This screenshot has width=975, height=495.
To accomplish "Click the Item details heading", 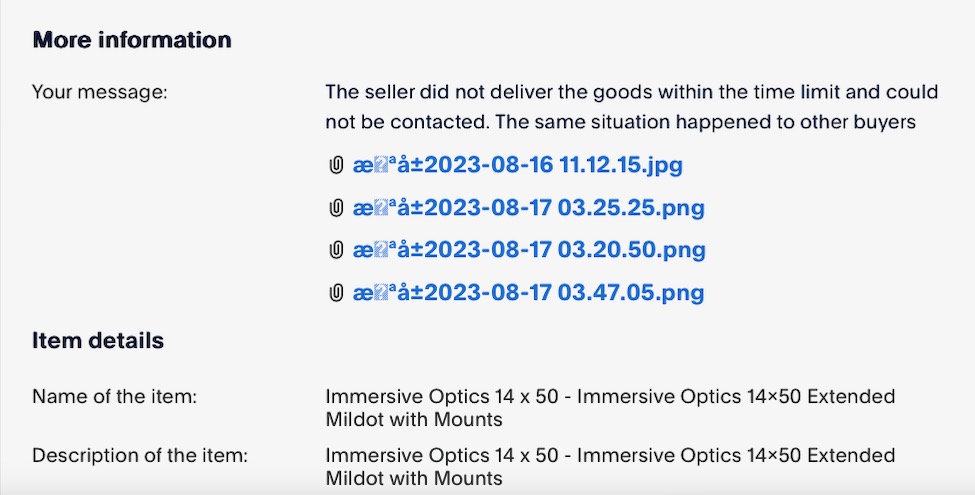I will [x=98, y=341].
